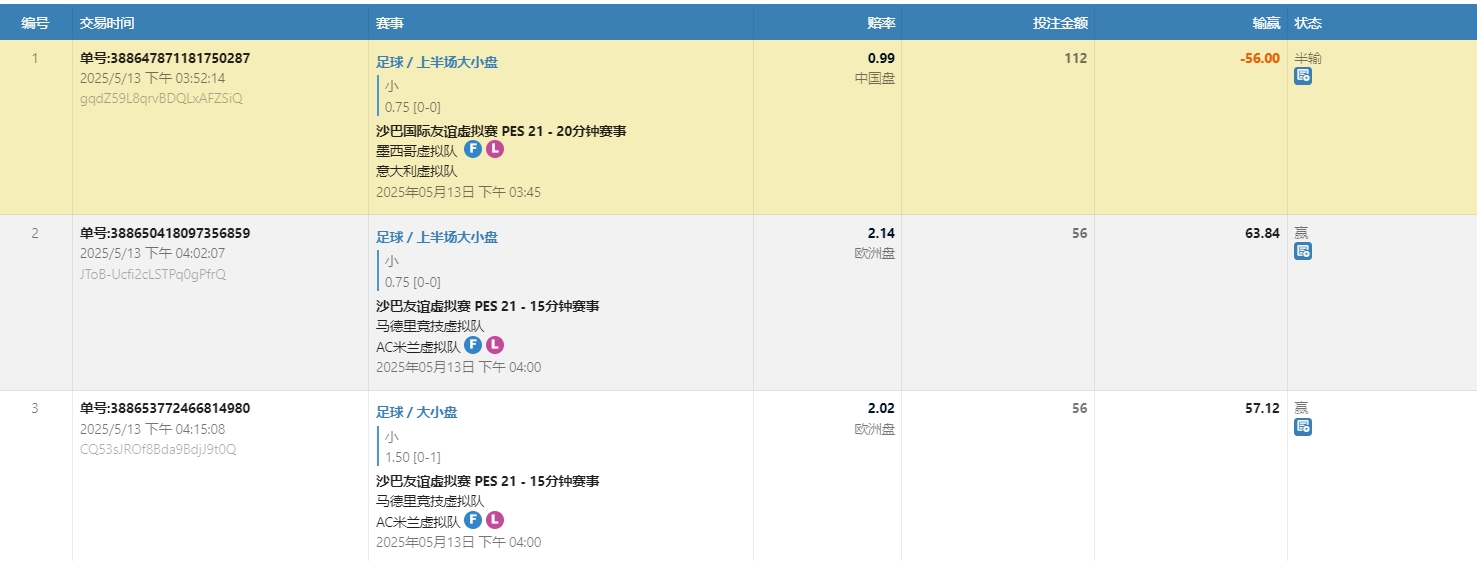Sort by the 交易时间 column header
The image size is (1477, 561).
107,22
